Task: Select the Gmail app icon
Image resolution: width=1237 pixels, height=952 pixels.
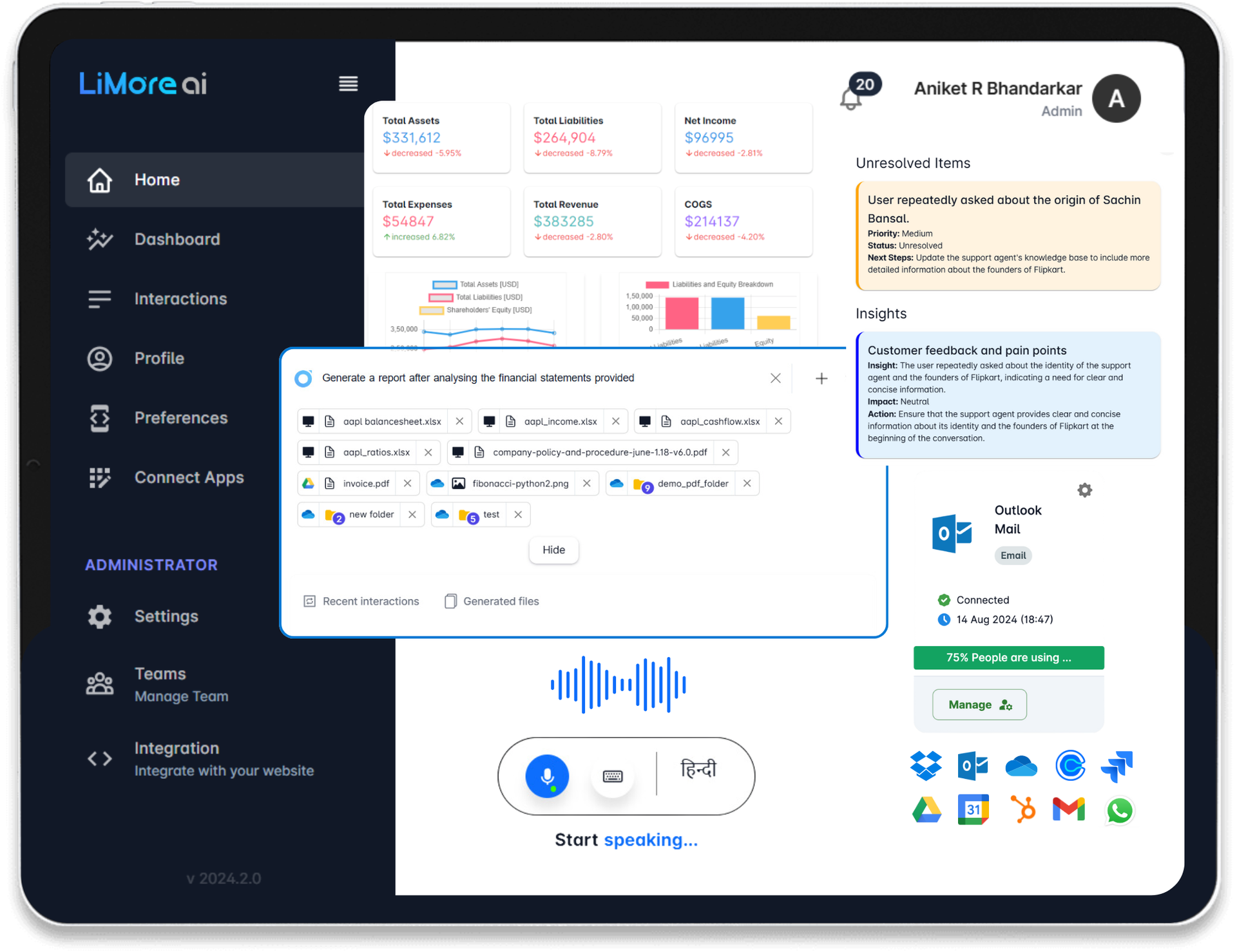Action: 1068,810
